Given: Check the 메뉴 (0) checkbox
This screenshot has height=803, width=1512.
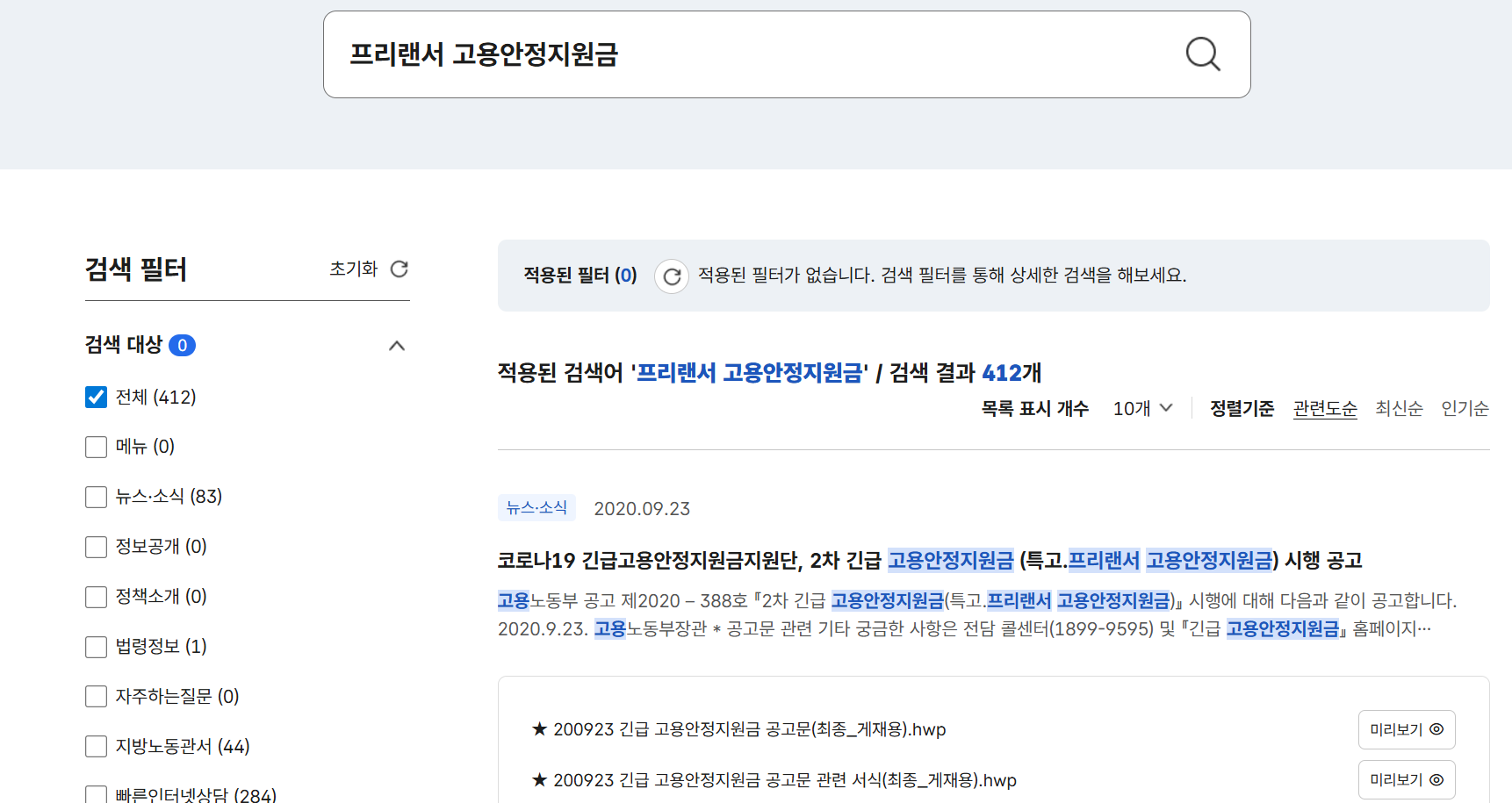Looking at the screenshot, I should click(x=96, y=448).
